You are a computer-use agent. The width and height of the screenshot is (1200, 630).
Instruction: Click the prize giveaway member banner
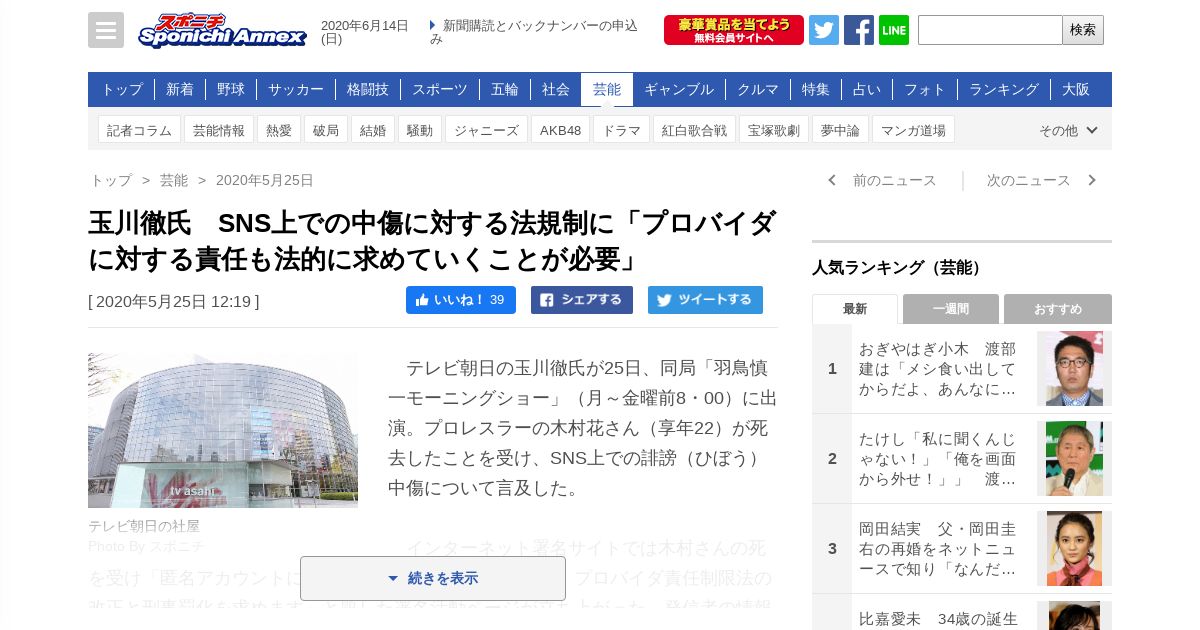(x=734, y=30)
